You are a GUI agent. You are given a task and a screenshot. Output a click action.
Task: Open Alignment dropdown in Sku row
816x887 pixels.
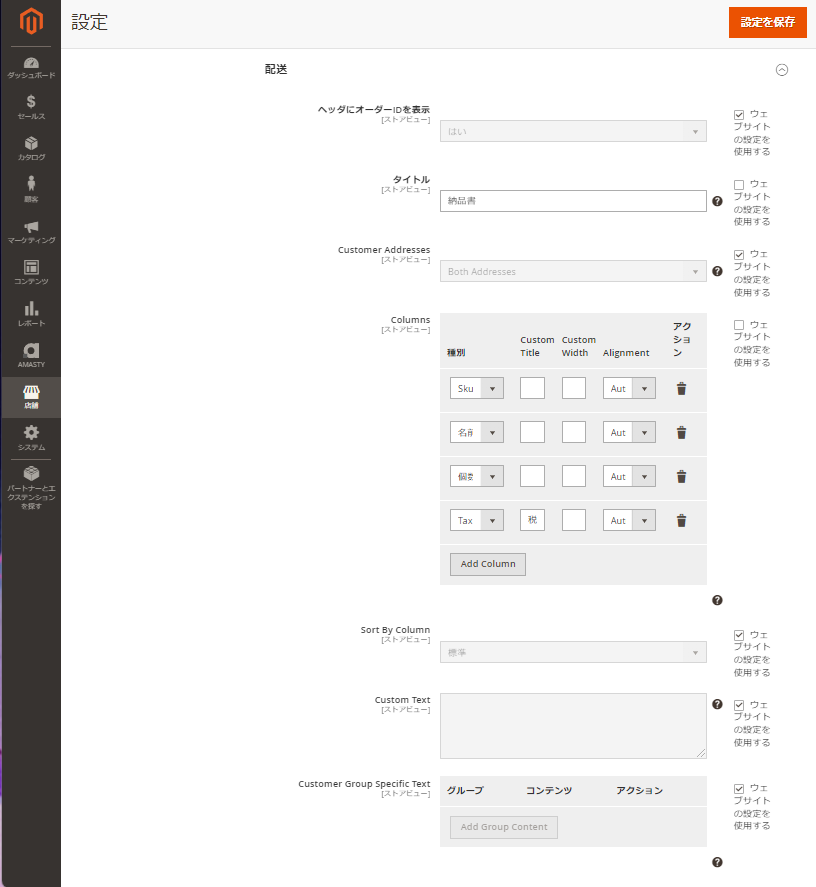click(x=629, y=389)
